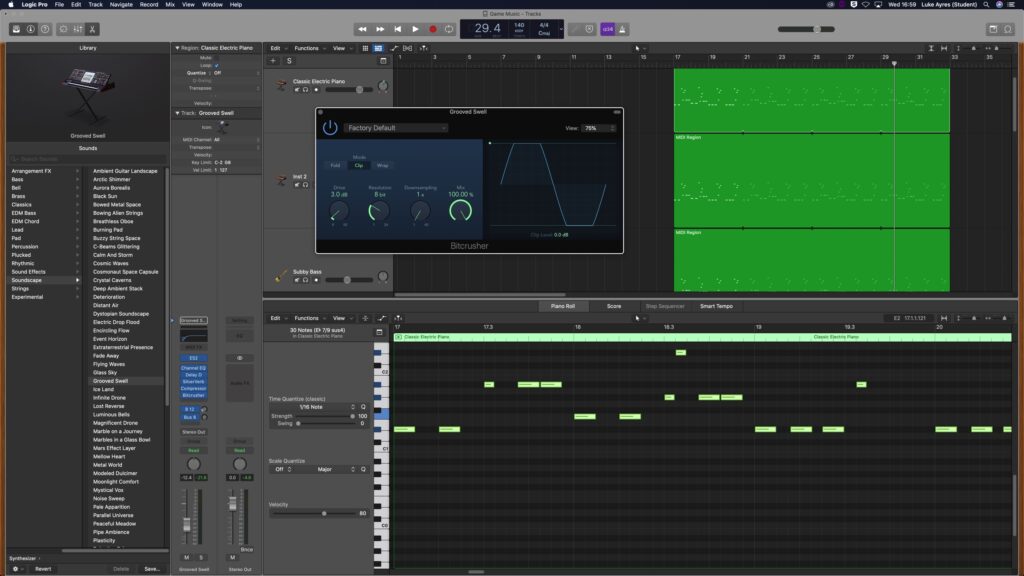Click the metronome button in the control bar
1024x576 pixels.
(622, 29)
